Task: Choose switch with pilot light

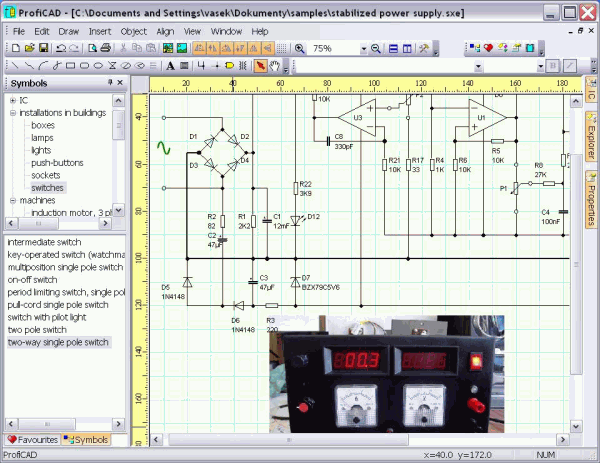Action: click(x=47, y=317)
